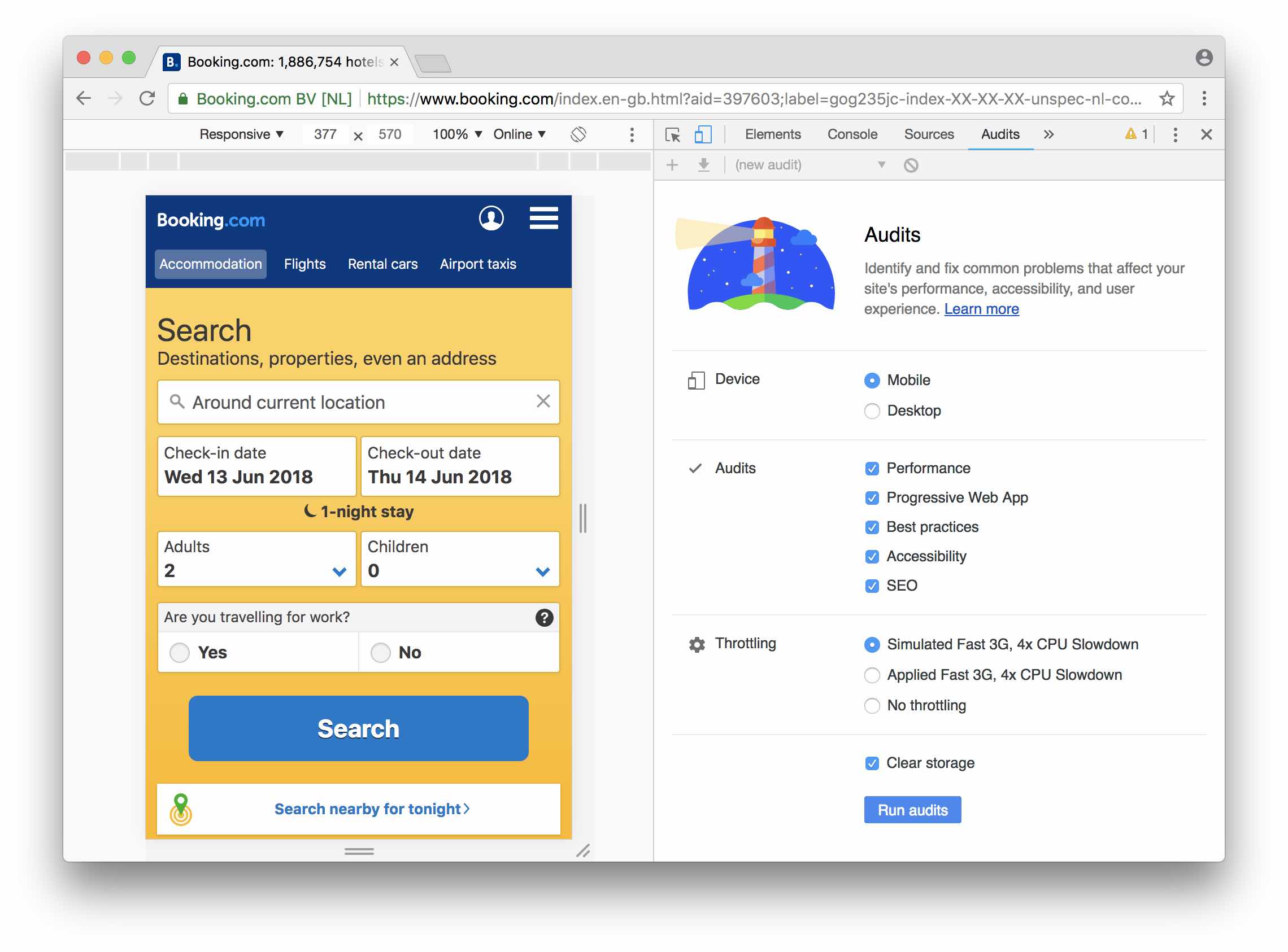Toggle the Accessibility checkbox

point(872,557)
